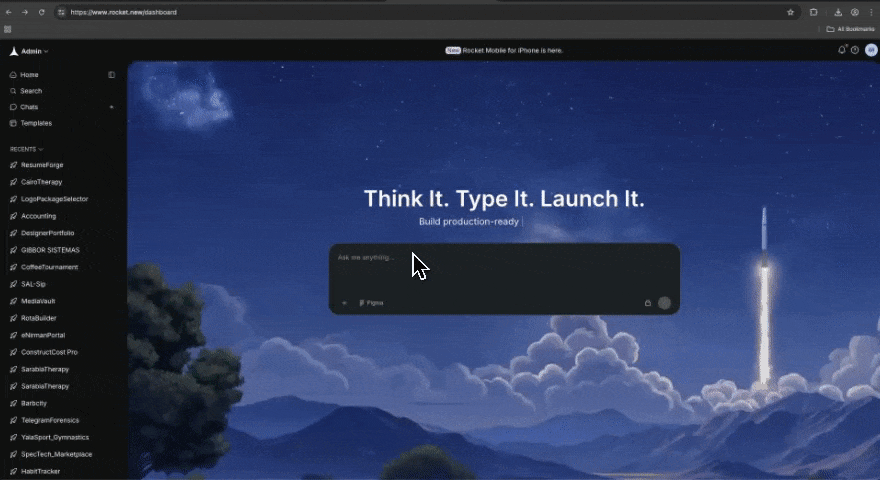Viewport: 880px width, 480px height.
Task: Open the CoffeeTournament project
Action: 49,267
